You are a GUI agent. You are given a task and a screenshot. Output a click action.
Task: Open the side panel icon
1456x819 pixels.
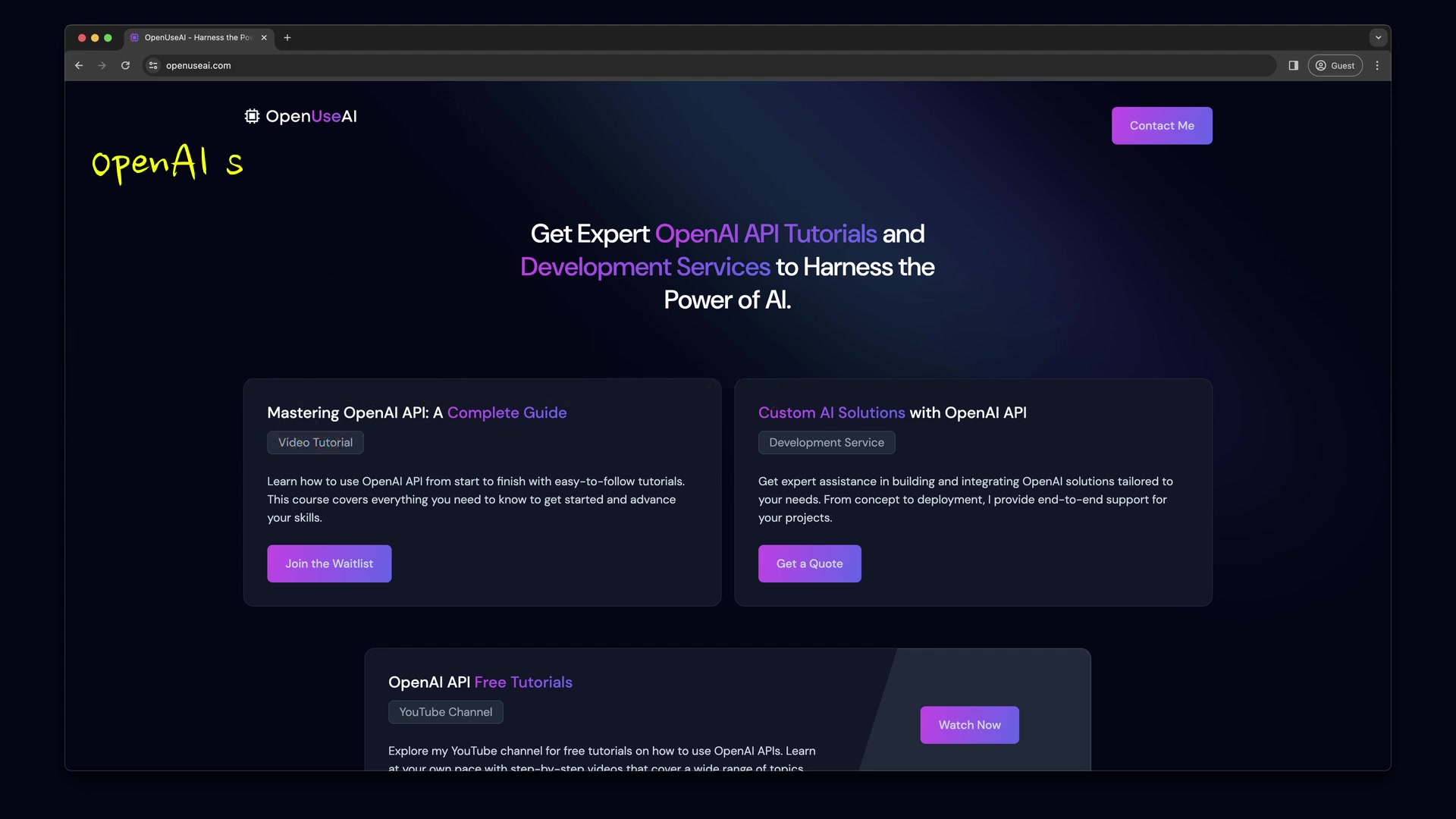tap(1293, 65)
